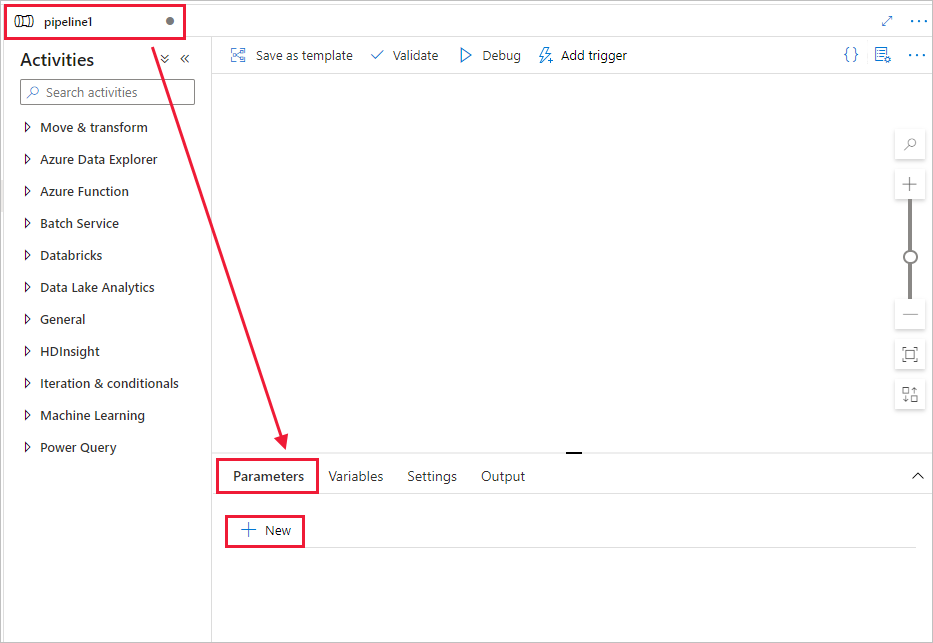Click the fit-to-canvas zoom icon
Viewport: 933px width, 643px height.
pos(909,354)
